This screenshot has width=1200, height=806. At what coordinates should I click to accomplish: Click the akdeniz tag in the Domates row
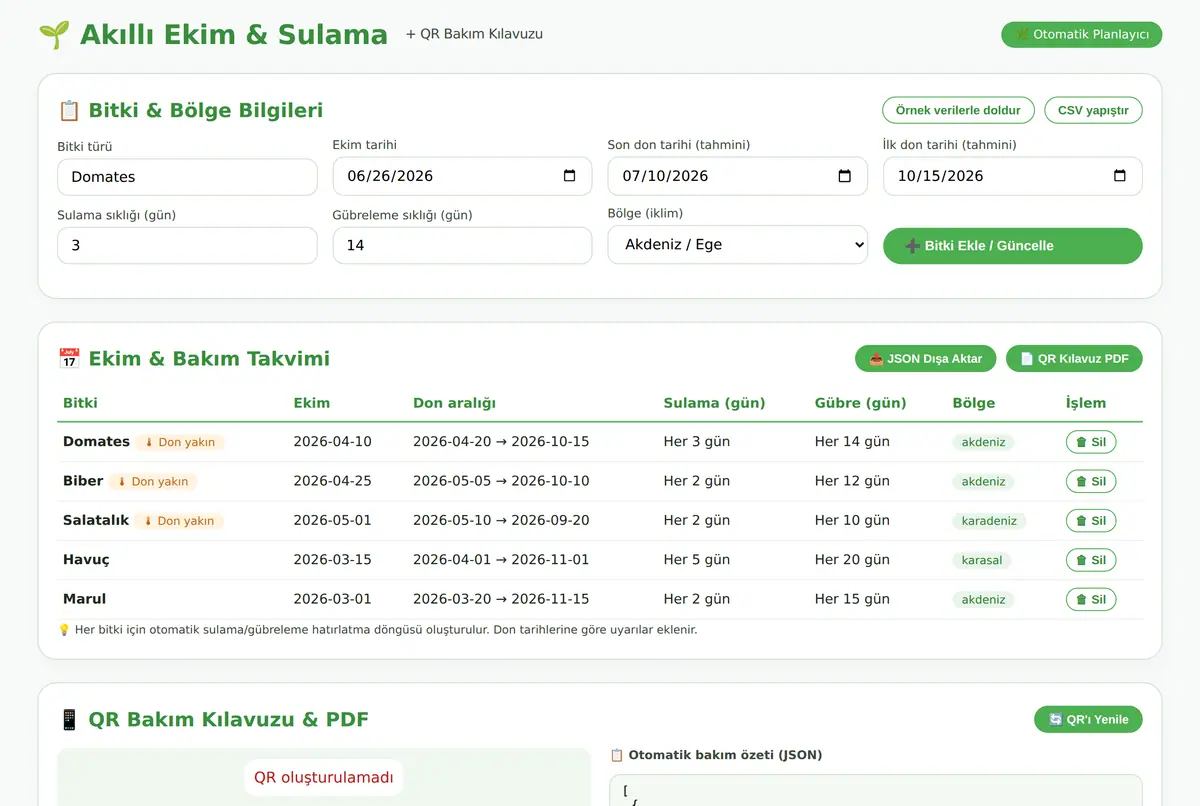pyautogui.click(x=983, y=442)
